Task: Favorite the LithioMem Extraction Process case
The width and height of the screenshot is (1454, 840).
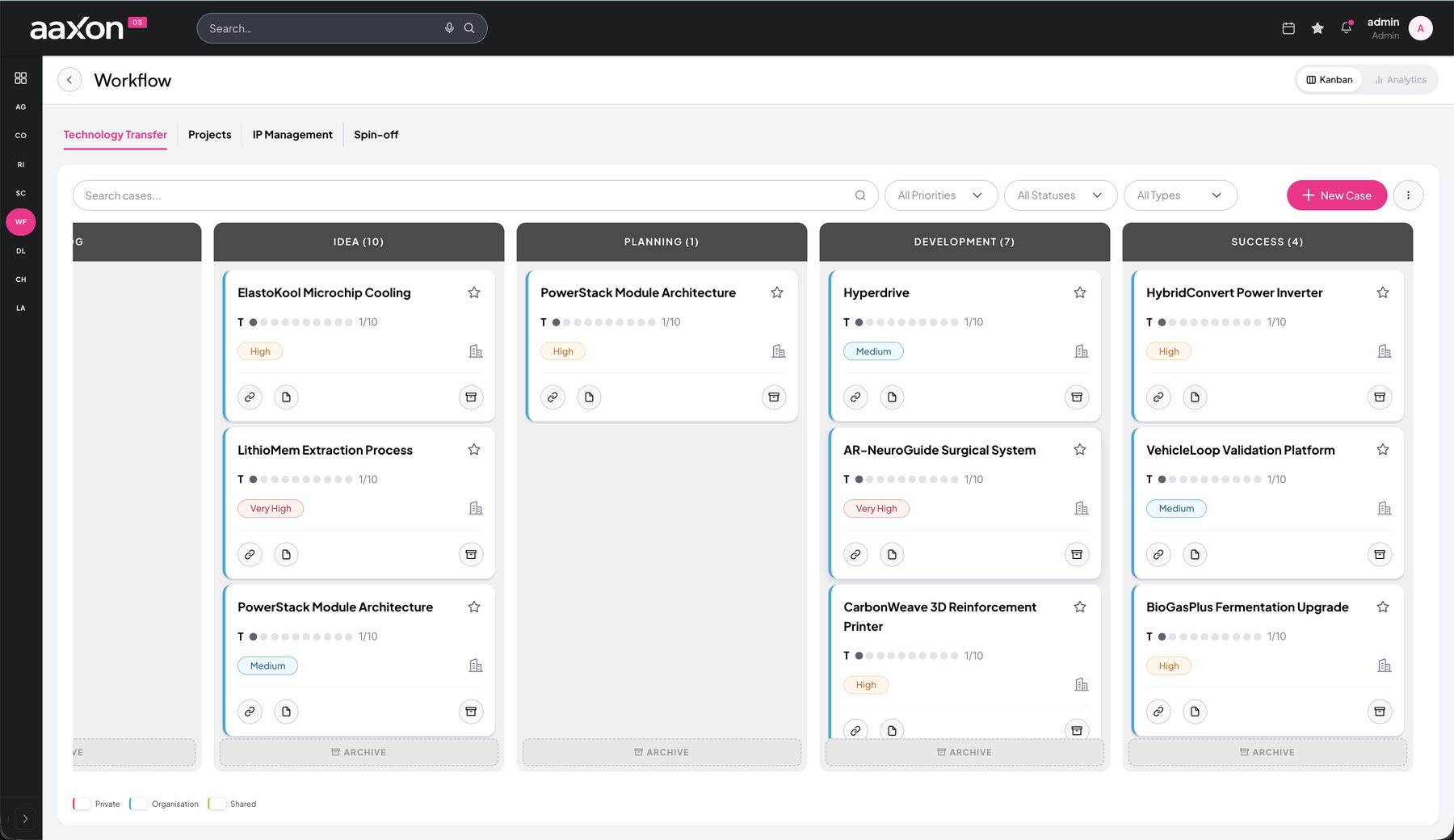Action: click(474, 450)
